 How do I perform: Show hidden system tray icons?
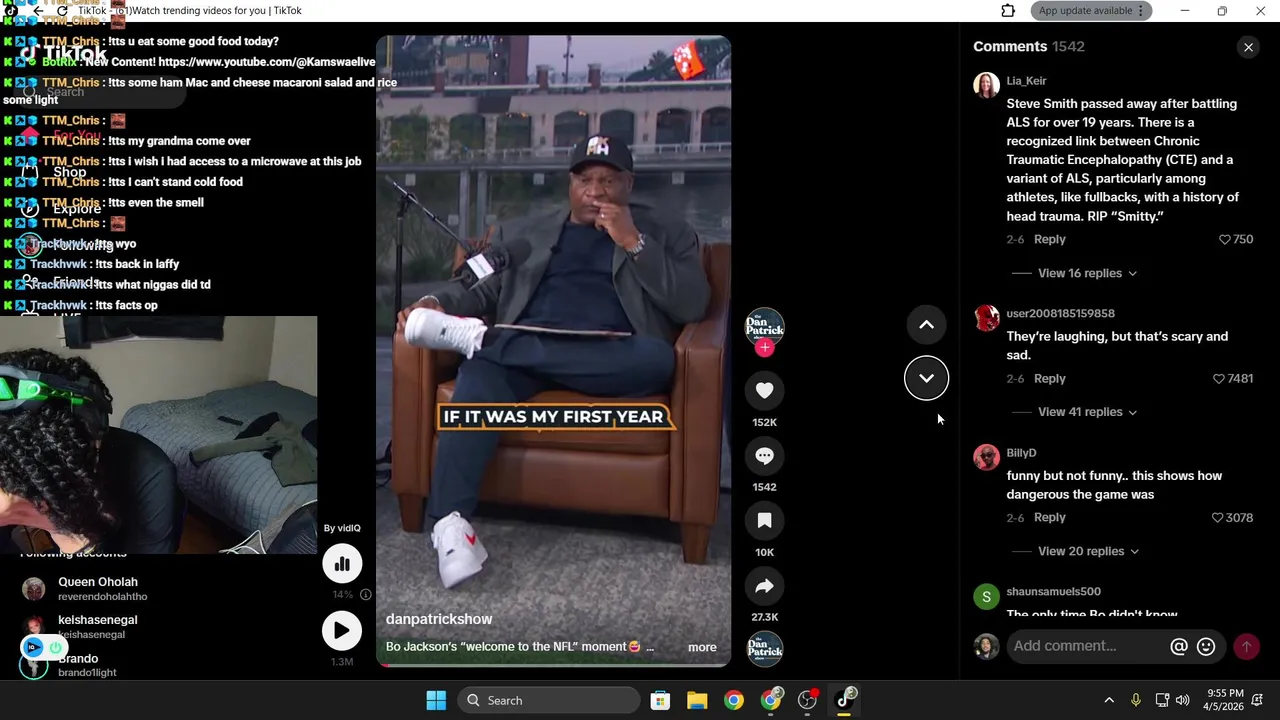(x=1108, y=700)
